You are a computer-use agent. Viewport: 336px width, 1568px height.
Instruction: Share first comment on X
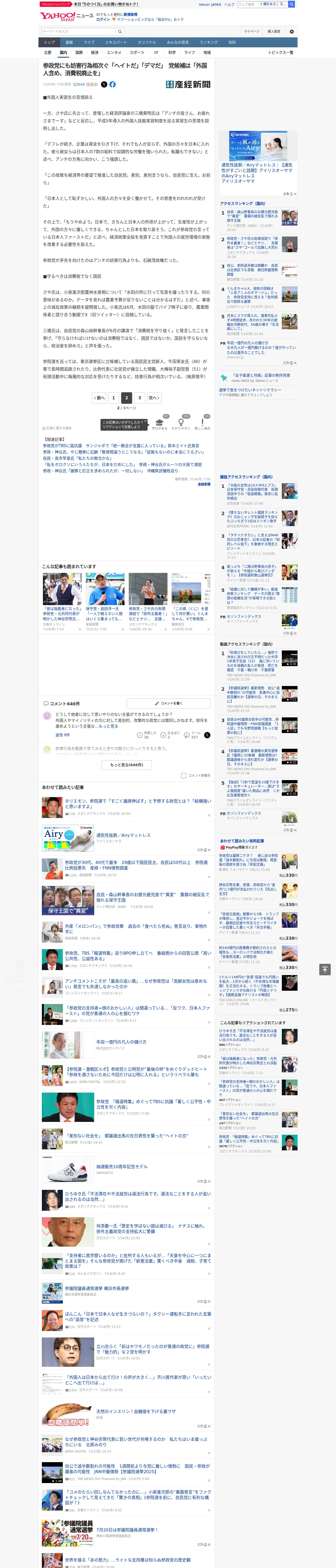tap(207, 735)
